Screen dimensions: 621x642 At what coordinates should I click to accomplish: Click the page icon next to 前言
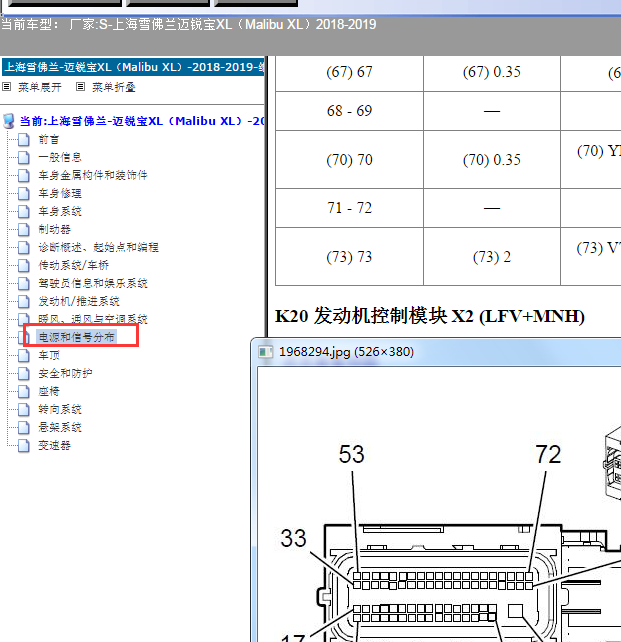(x=24, y=140)
